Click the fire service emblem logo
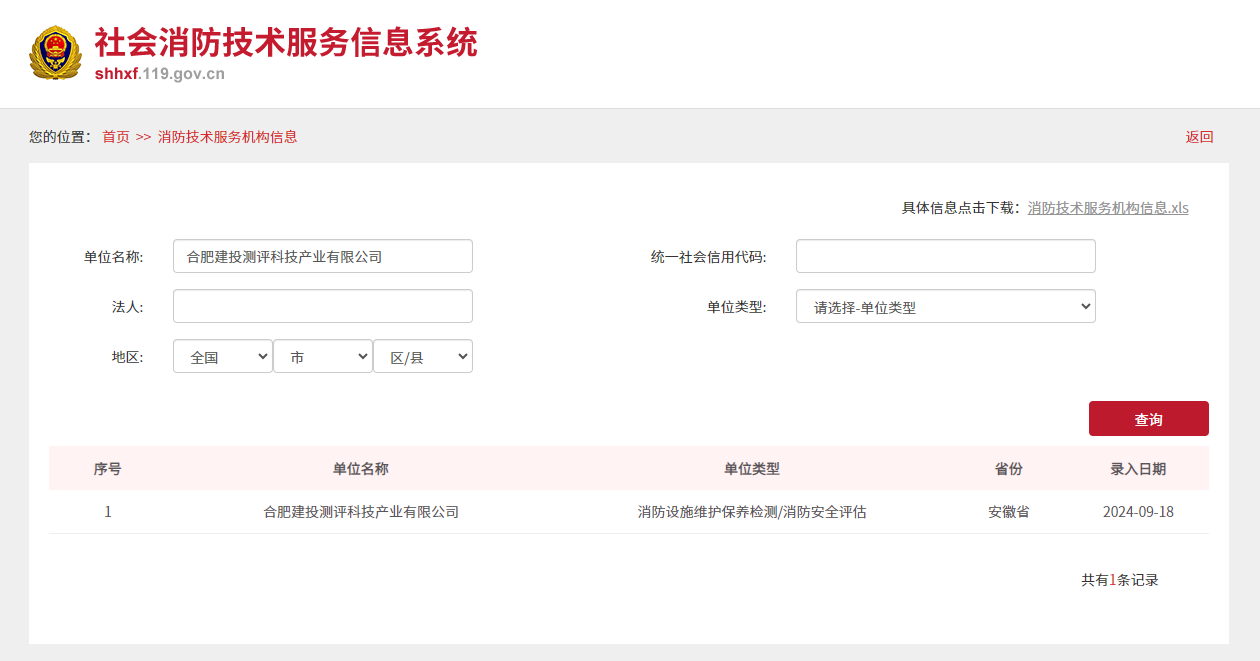The height and width of the screenshot is (661, 1260). click(54, 53)
